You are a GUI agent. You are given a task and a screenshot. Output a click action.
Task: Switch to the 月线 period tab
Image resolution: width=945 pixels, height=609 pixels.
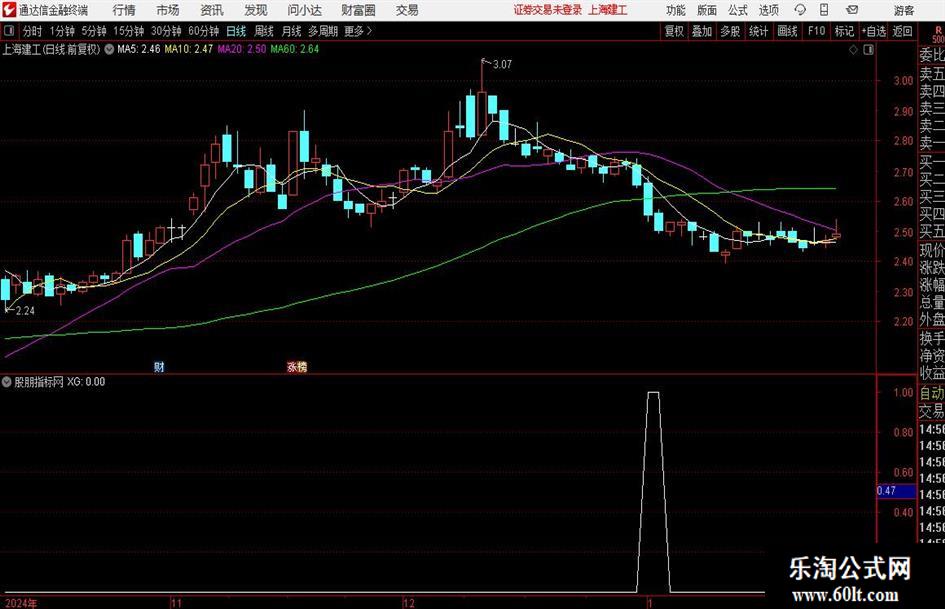(292, 31)
